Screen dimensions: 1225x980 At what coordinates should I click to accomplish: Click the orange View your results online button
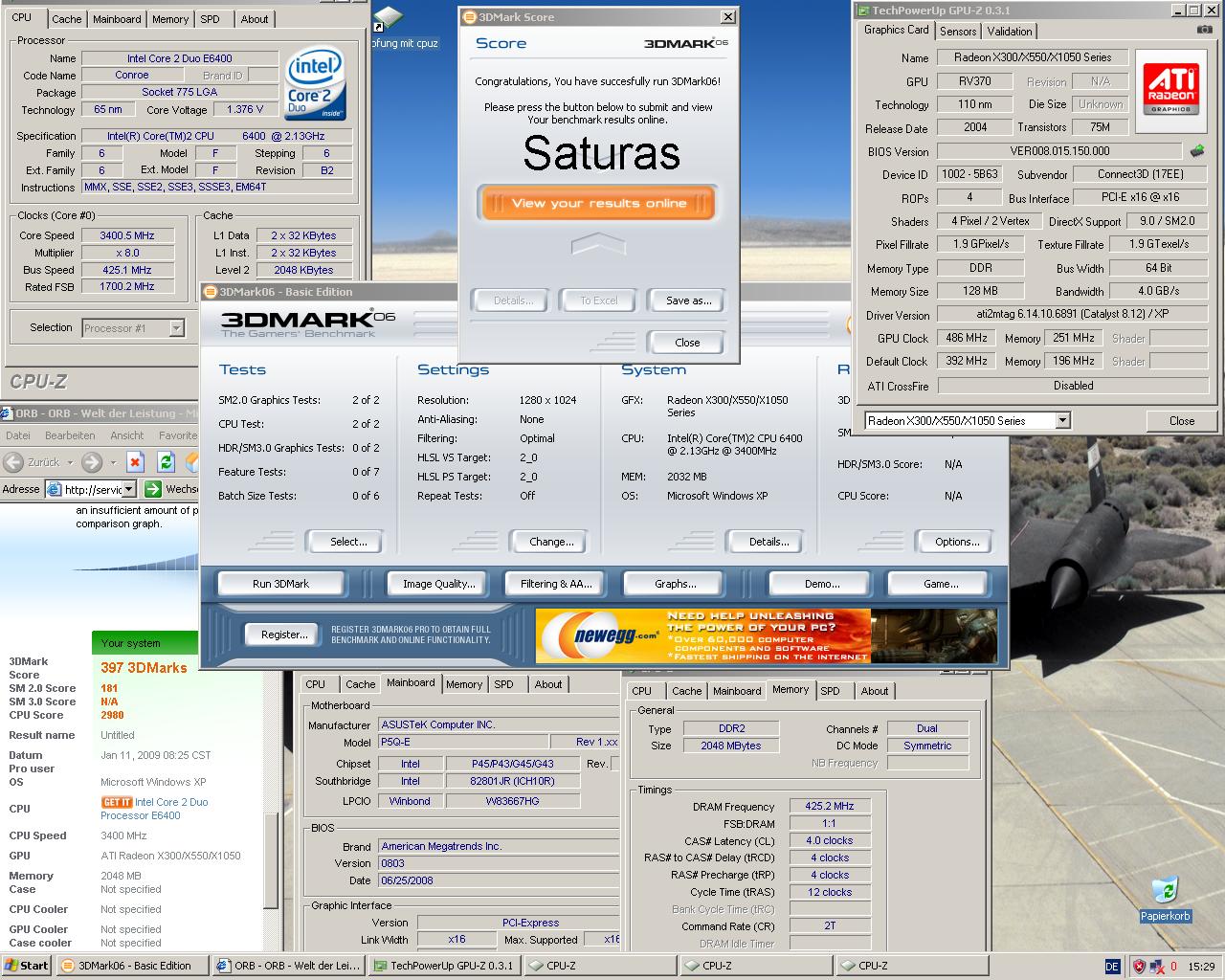[598, 203]
